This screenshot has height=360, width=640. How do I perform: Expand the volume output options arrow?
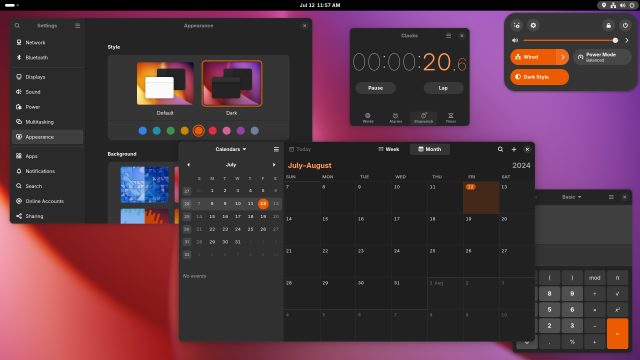pyautogui.click(x=627, y=40)
